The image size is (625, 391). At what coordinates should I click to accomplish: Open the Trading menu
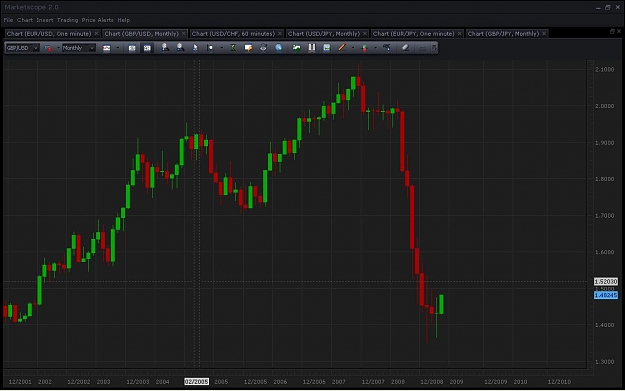67,20
